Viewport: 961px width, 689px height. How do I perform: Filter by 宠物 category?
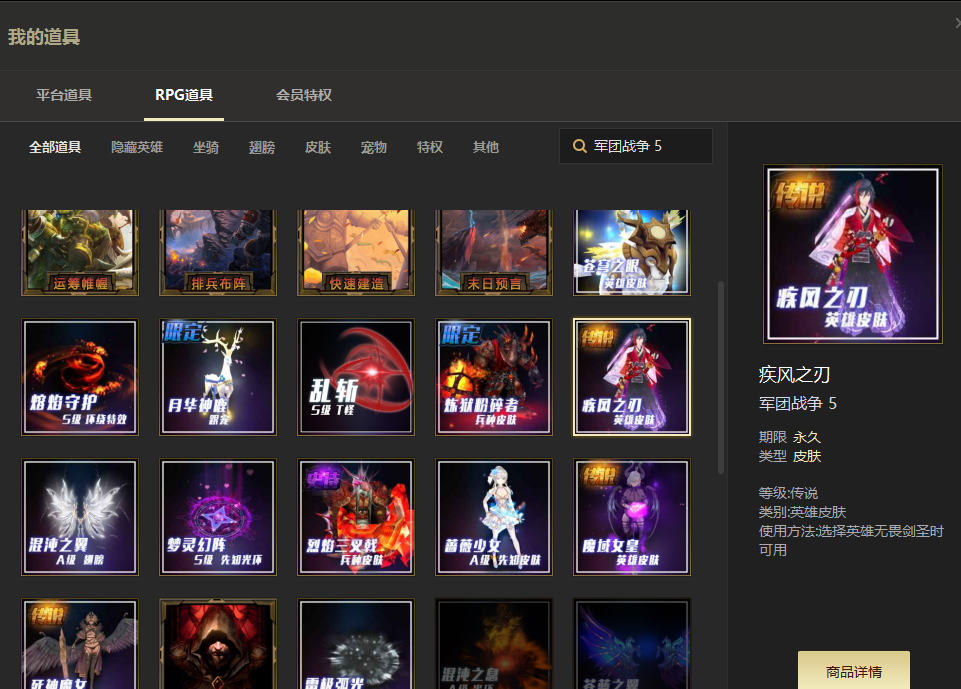tap(374, 147)
